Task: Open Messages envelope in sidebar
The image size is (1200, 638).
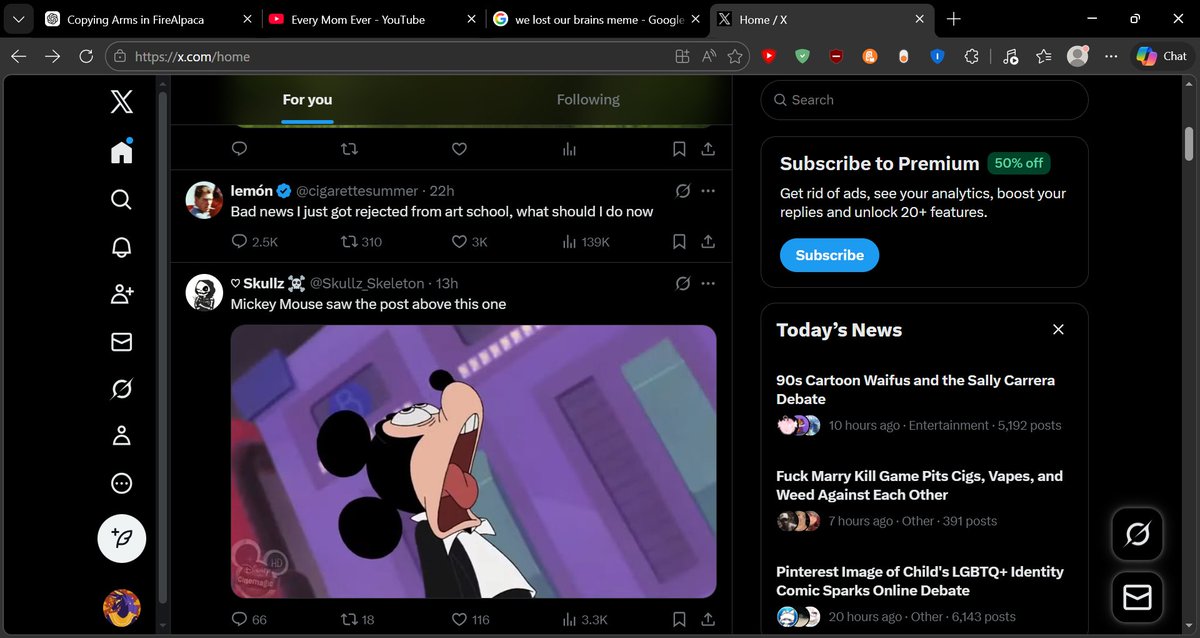Action: (121, 342)
